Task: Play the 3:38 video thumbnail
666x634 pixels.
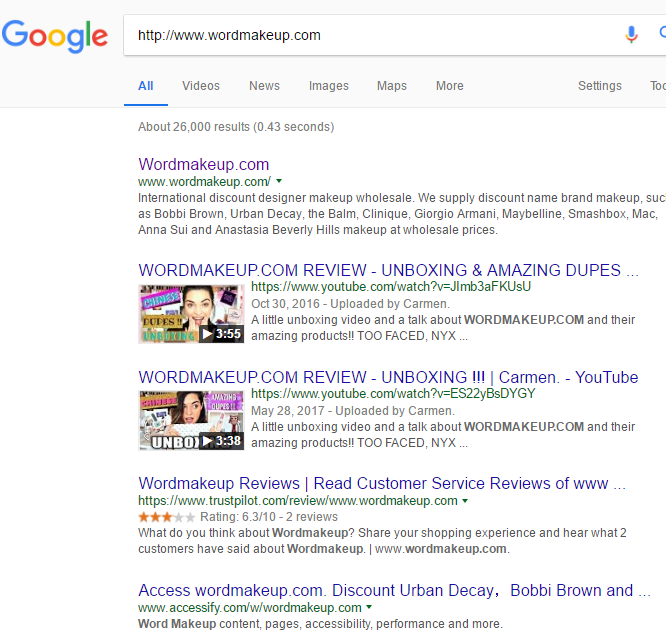Action: (x=191, y=420)
